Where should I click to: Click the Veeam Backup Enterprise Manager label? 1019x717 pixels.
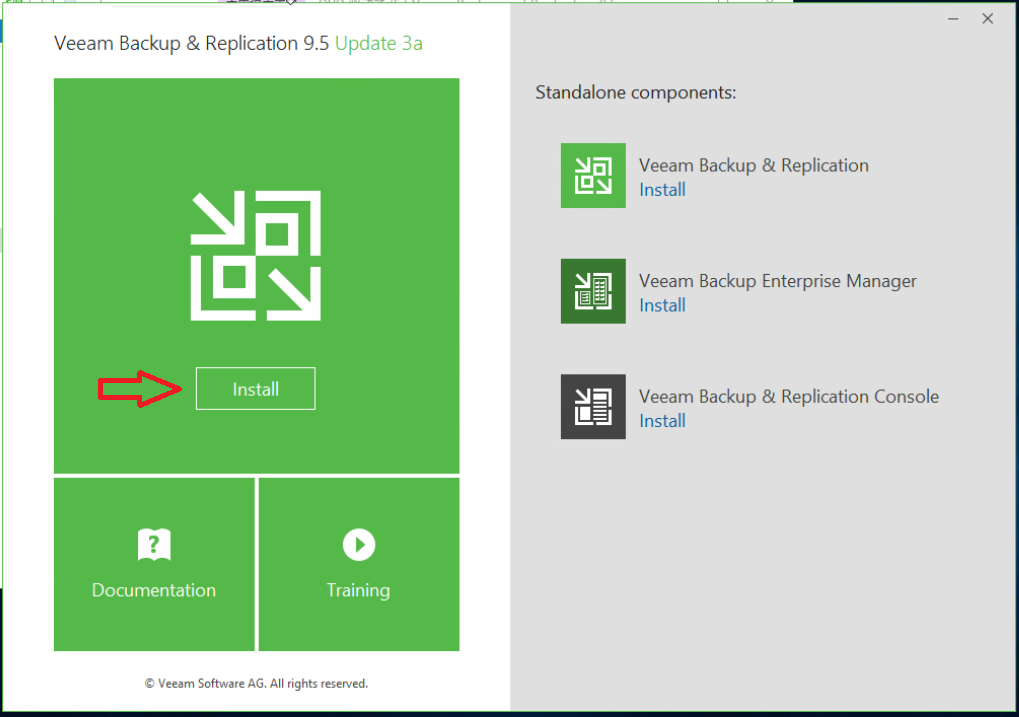[x=777, y=281]
